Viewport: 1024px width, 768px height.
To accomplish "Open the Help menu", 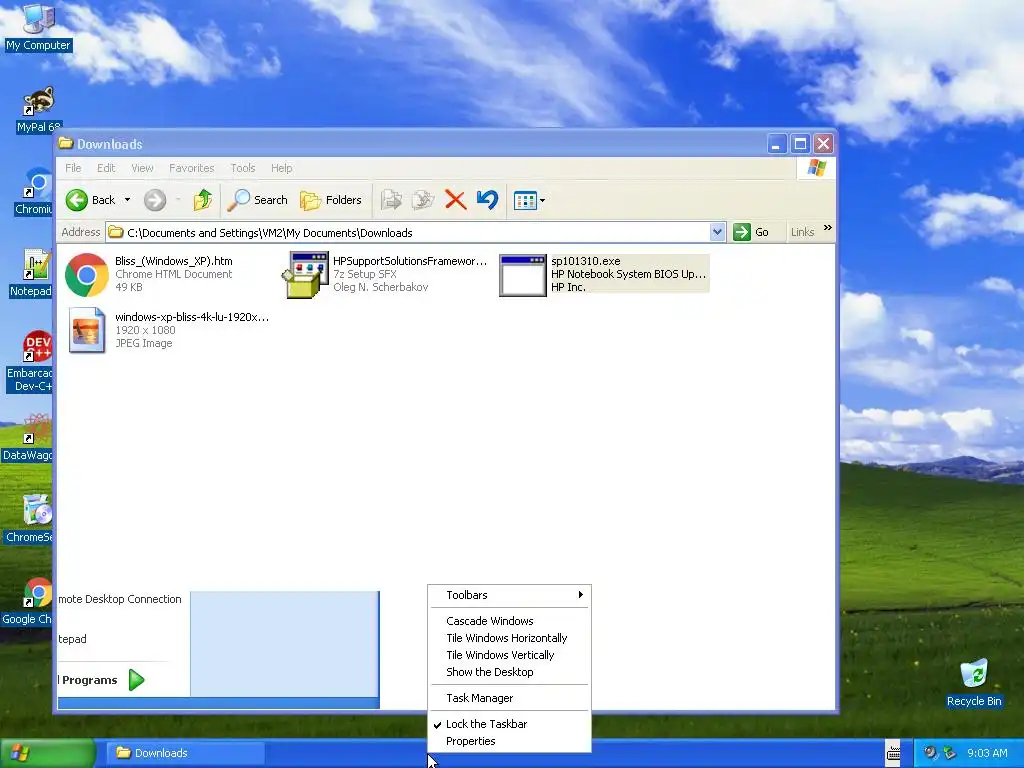I will [x=281, y=168].
